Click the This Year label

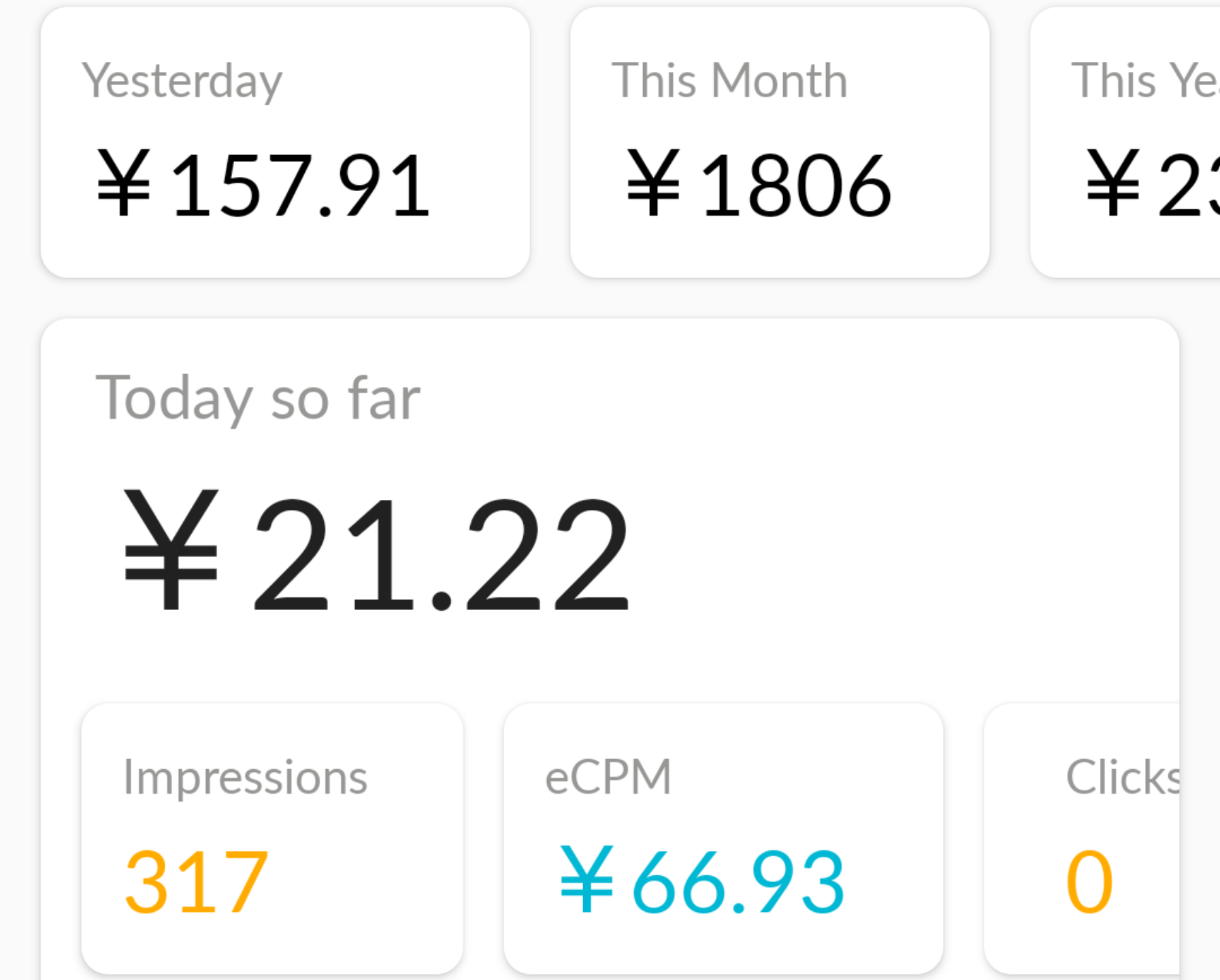click(x=1146, y=80)
